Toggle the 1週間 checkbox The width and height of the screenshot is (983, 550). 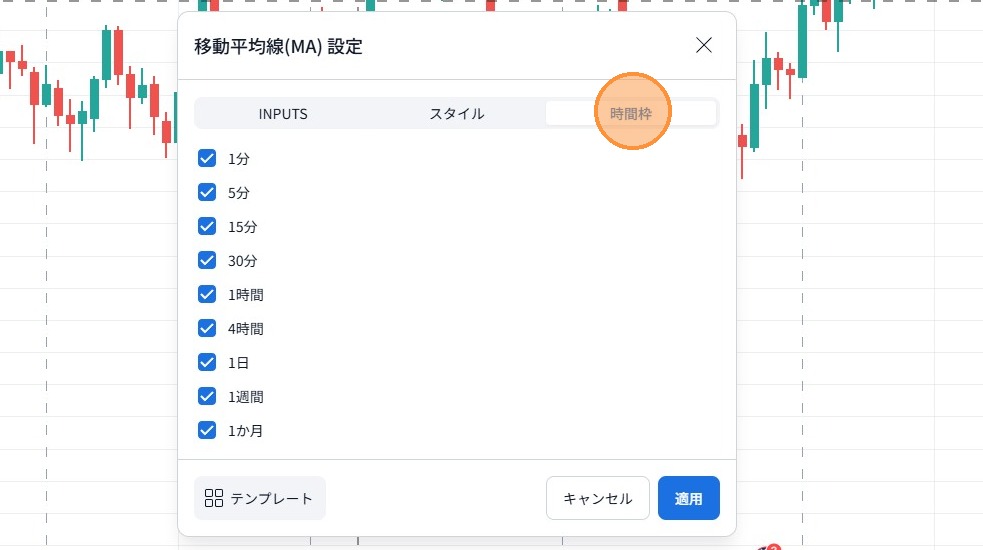(207, 396)
